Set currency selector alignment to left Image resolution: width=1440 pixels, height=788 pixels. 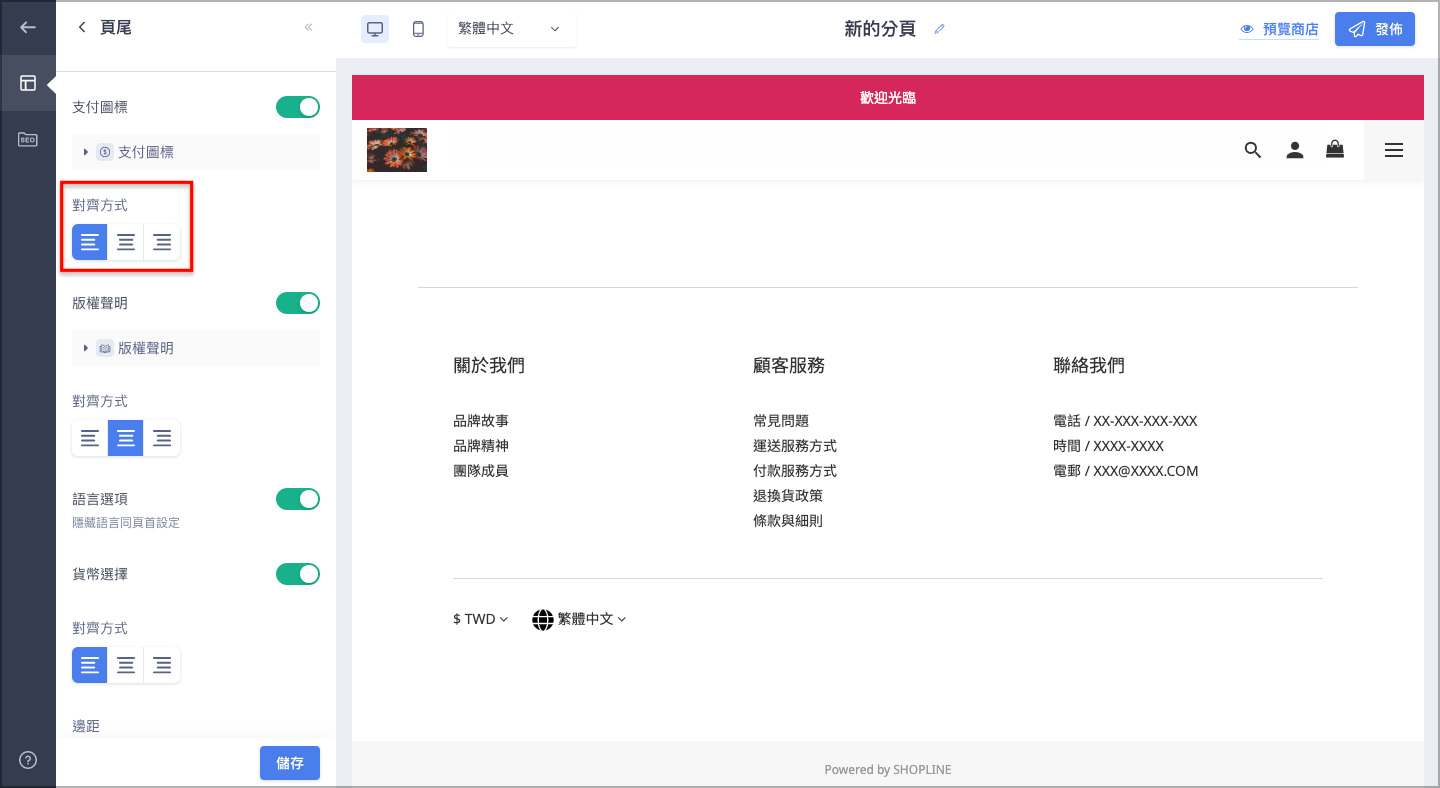[x=90, y=665]
